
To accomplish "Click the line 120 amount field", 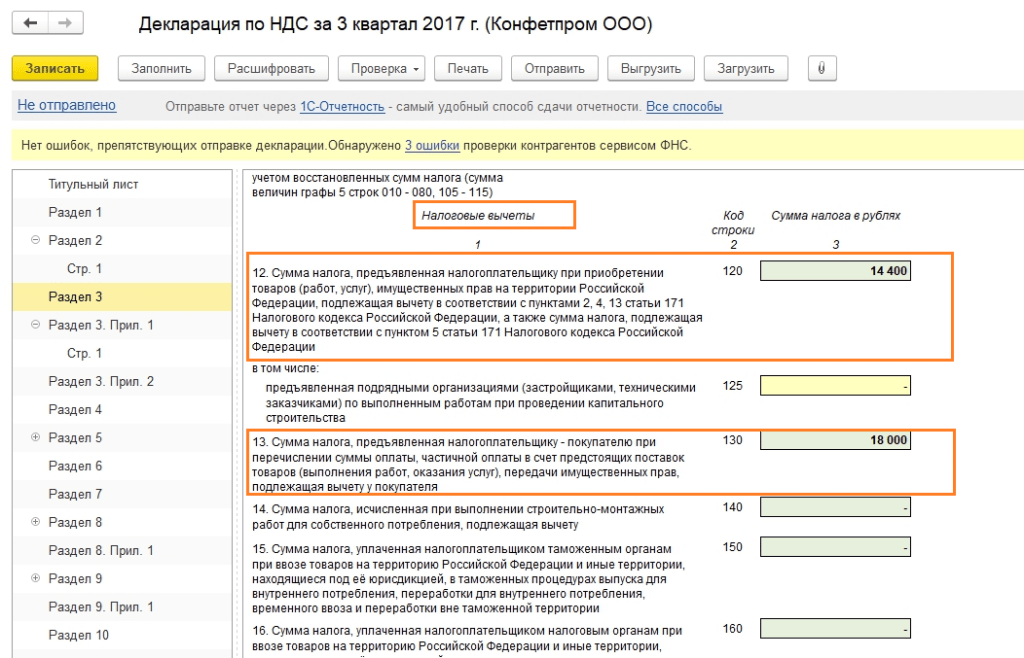I will (x=836, y=271).
